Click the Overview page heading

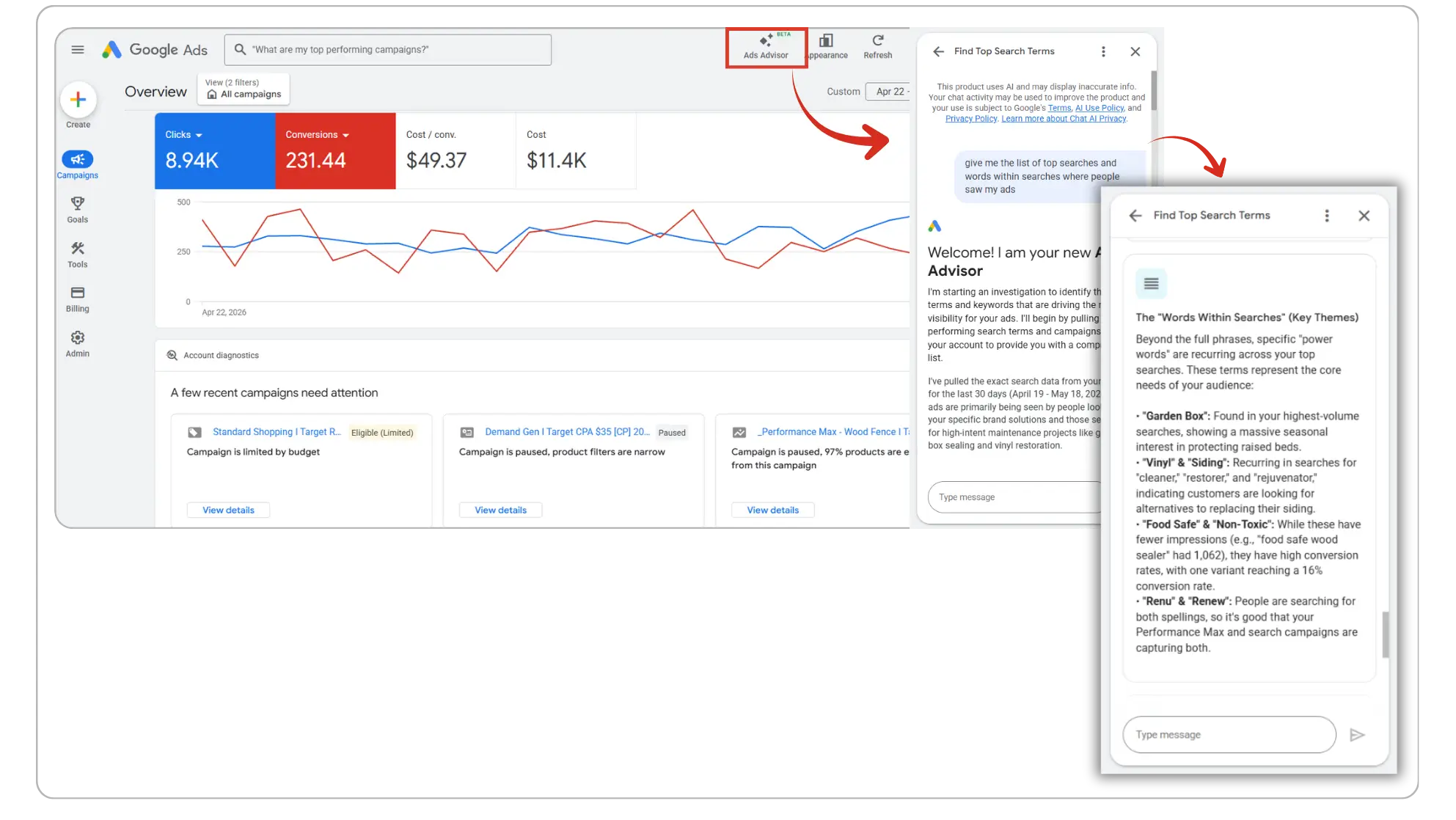(156, 92)
